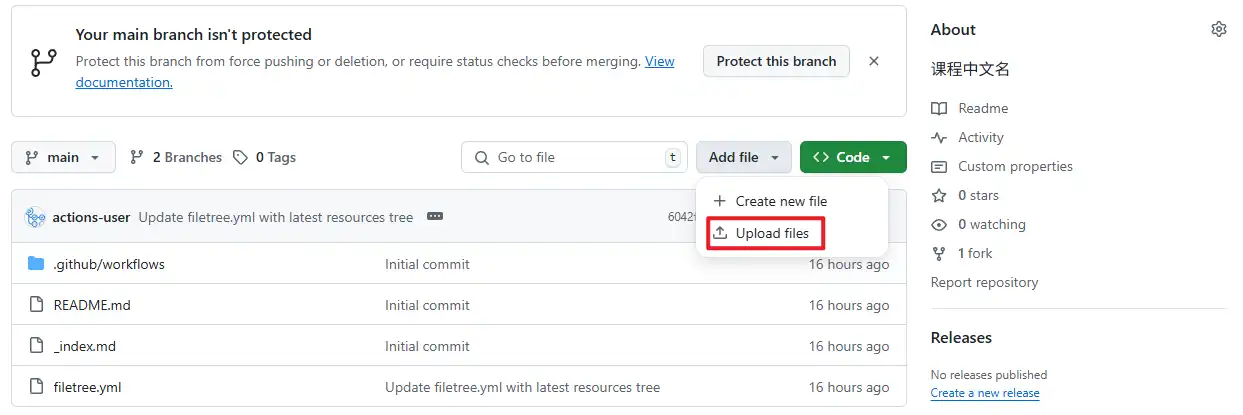1243x415 pixels.
Task: Open the _index.md file
Action: pos(84,346)
